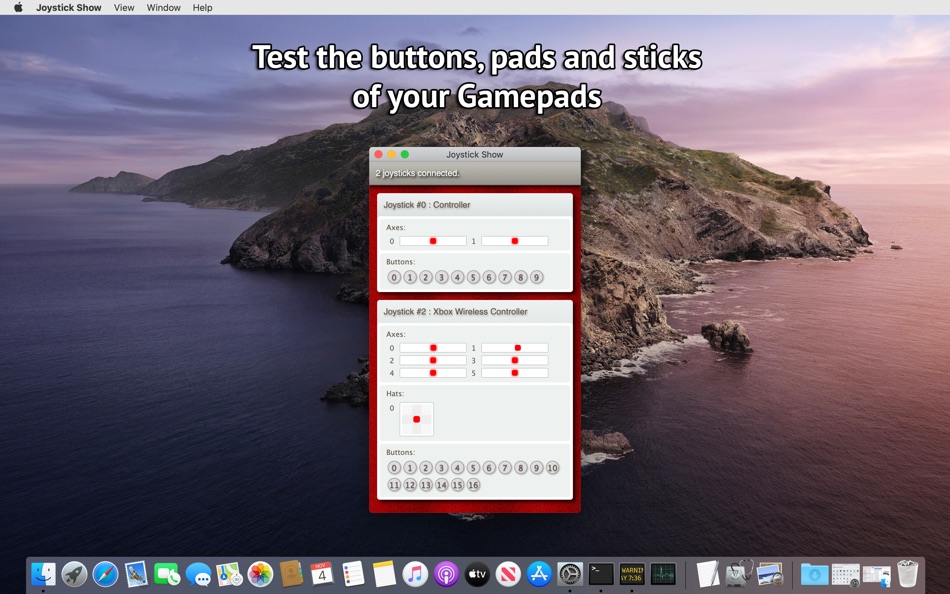The height and width of the screenshot is (594, 950).
Task: Click button 13 indicator of Xbox Wireless Controller
Action: (x=426, y=485)
